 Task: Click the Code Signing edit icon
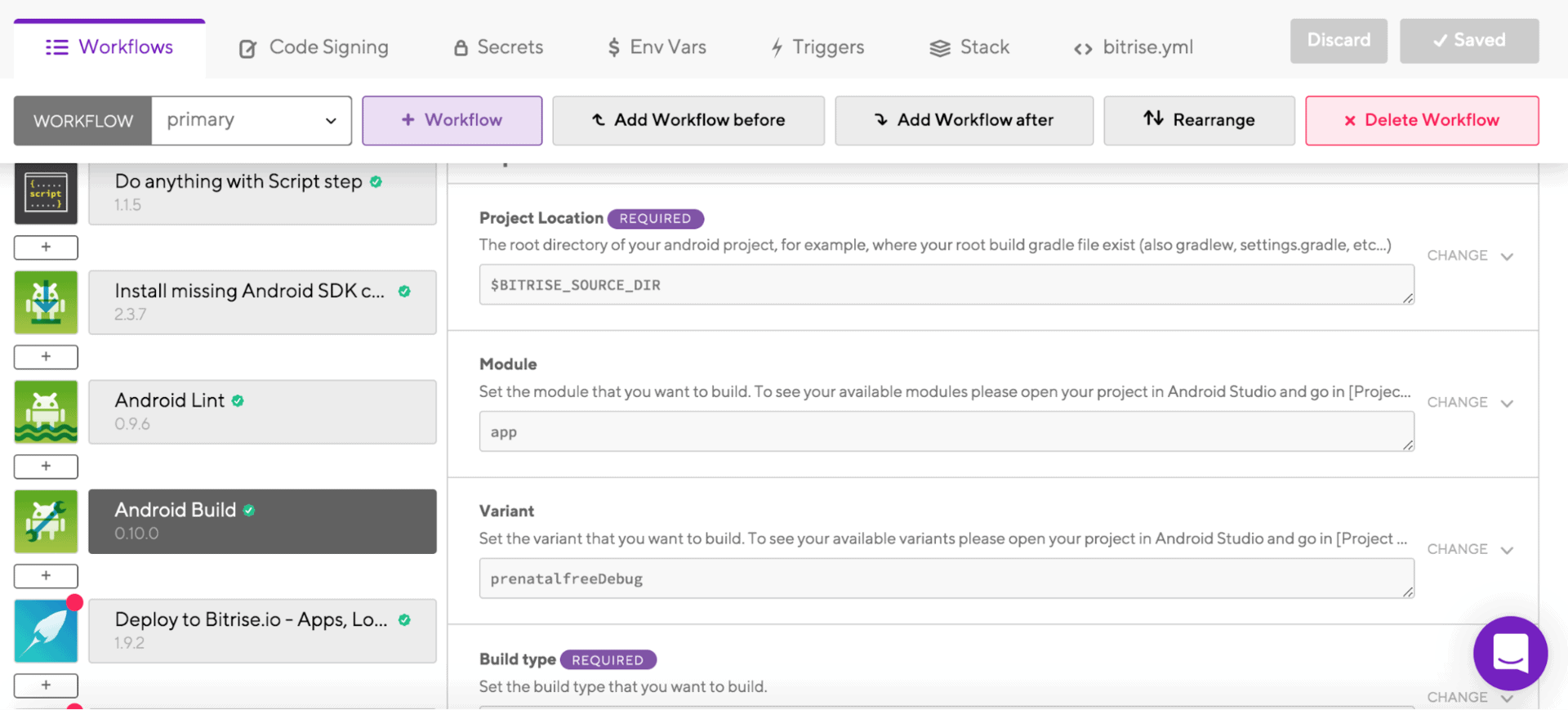click(247, 49)
